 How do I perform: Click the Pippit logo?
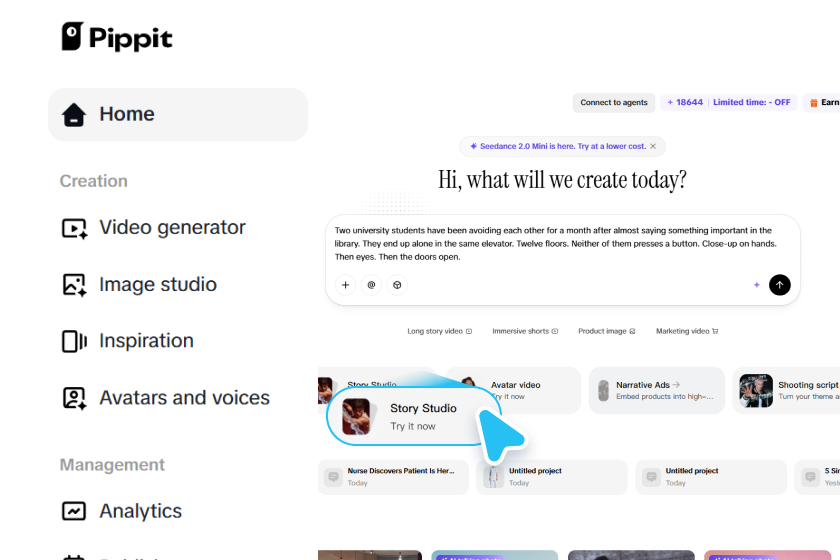tap(117, 37)
